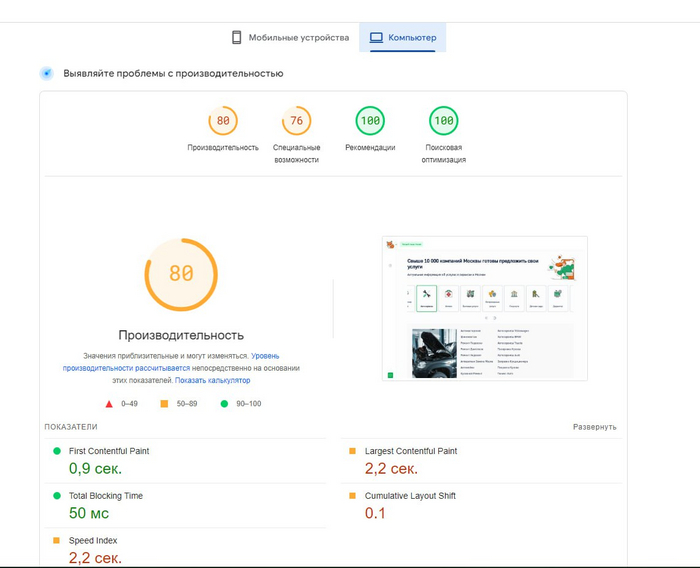The height and width of the screenshot is (568, 700).
Task: Click the Производительность score gauge 80
Action: [223, 122]
